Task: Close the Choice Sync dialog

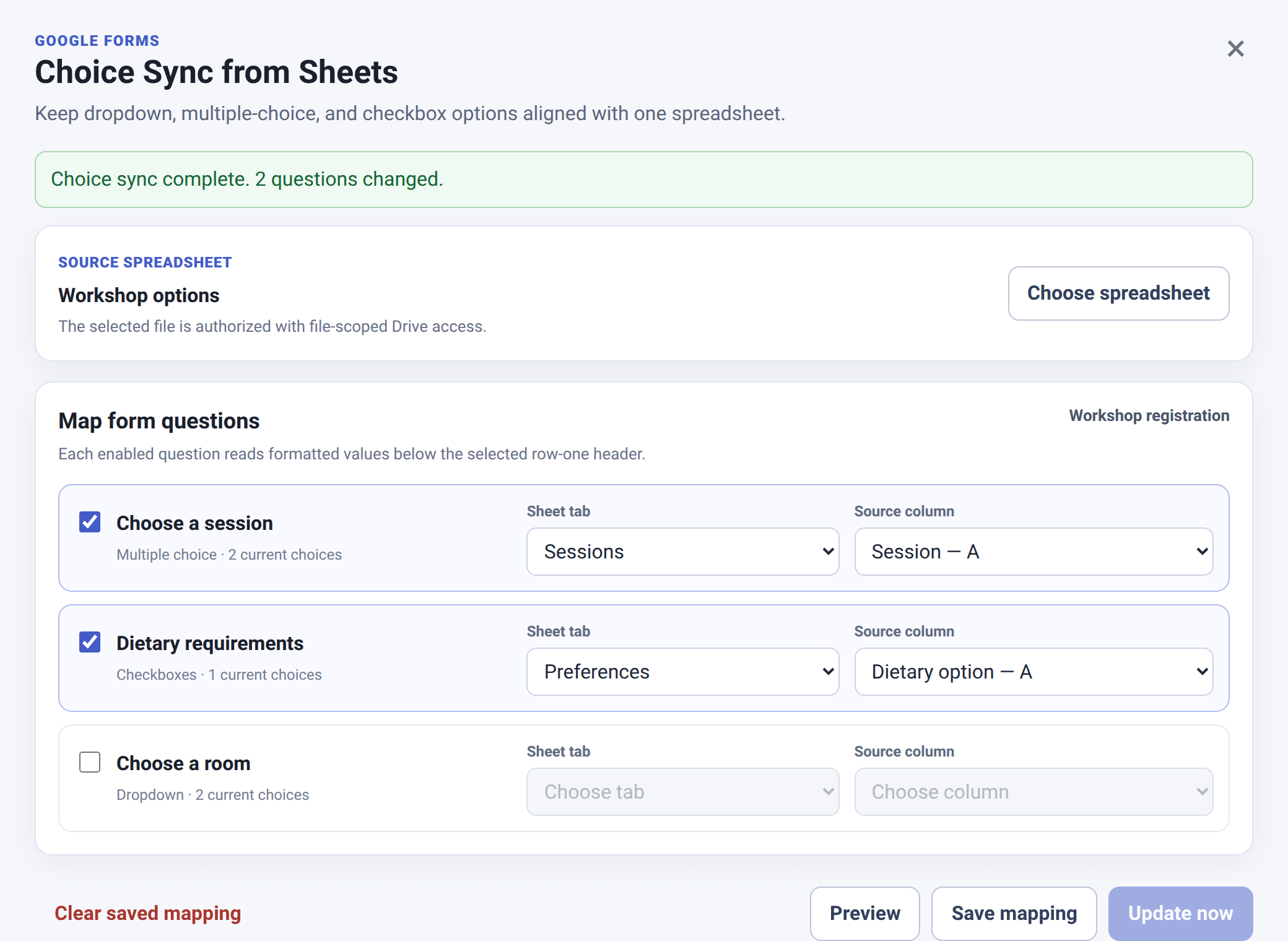Action: point(1235,49)
